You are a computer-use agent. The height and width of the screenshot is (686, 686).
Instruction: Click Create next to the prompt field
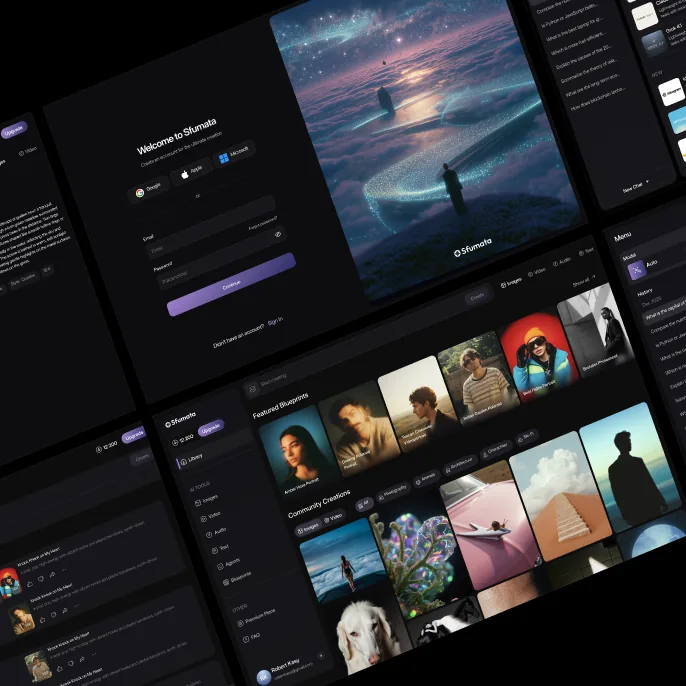477,297
